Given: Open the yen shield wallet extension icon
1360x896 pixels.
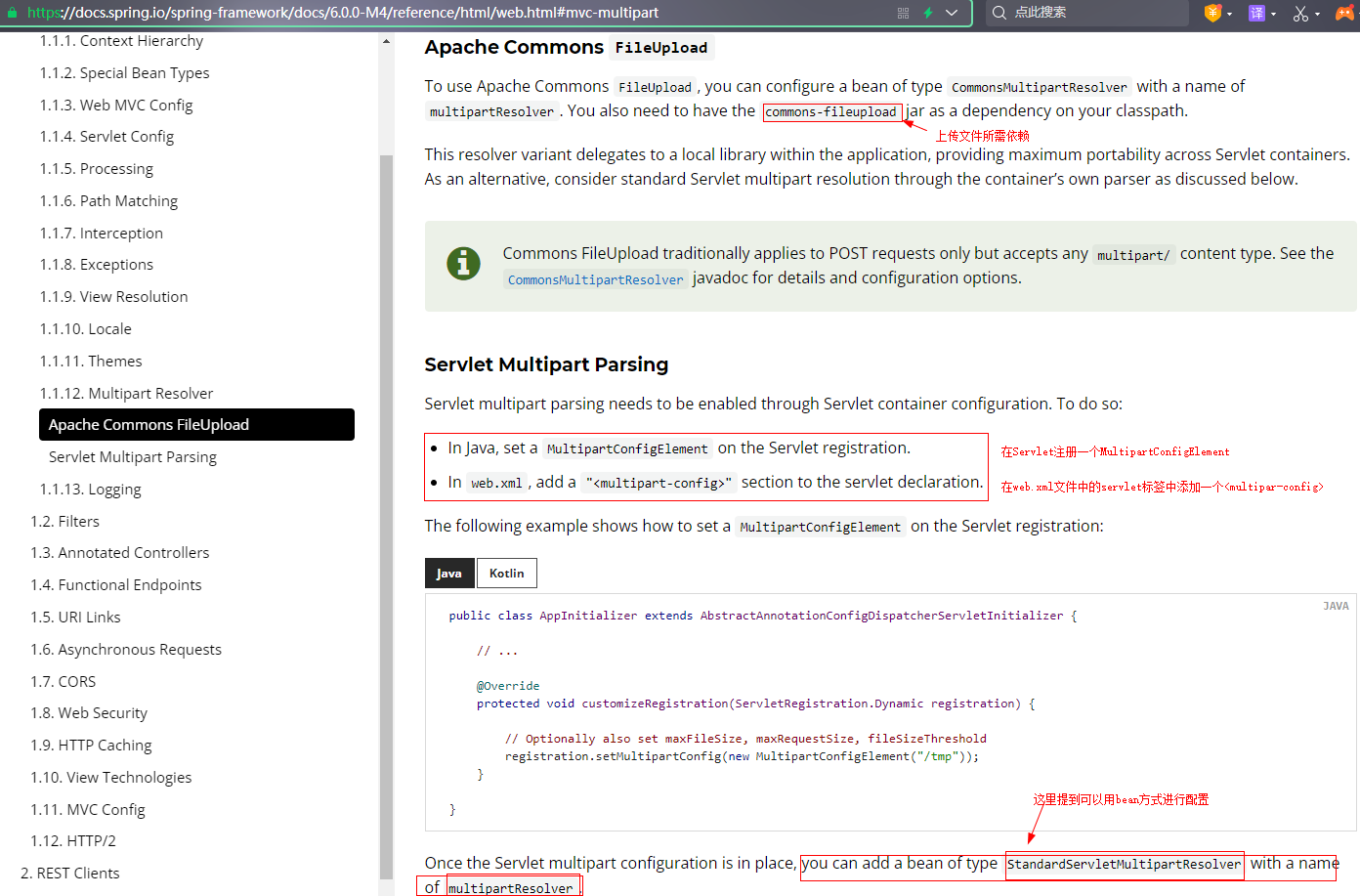Looking at the screenshot, I should pos(1212,13).
